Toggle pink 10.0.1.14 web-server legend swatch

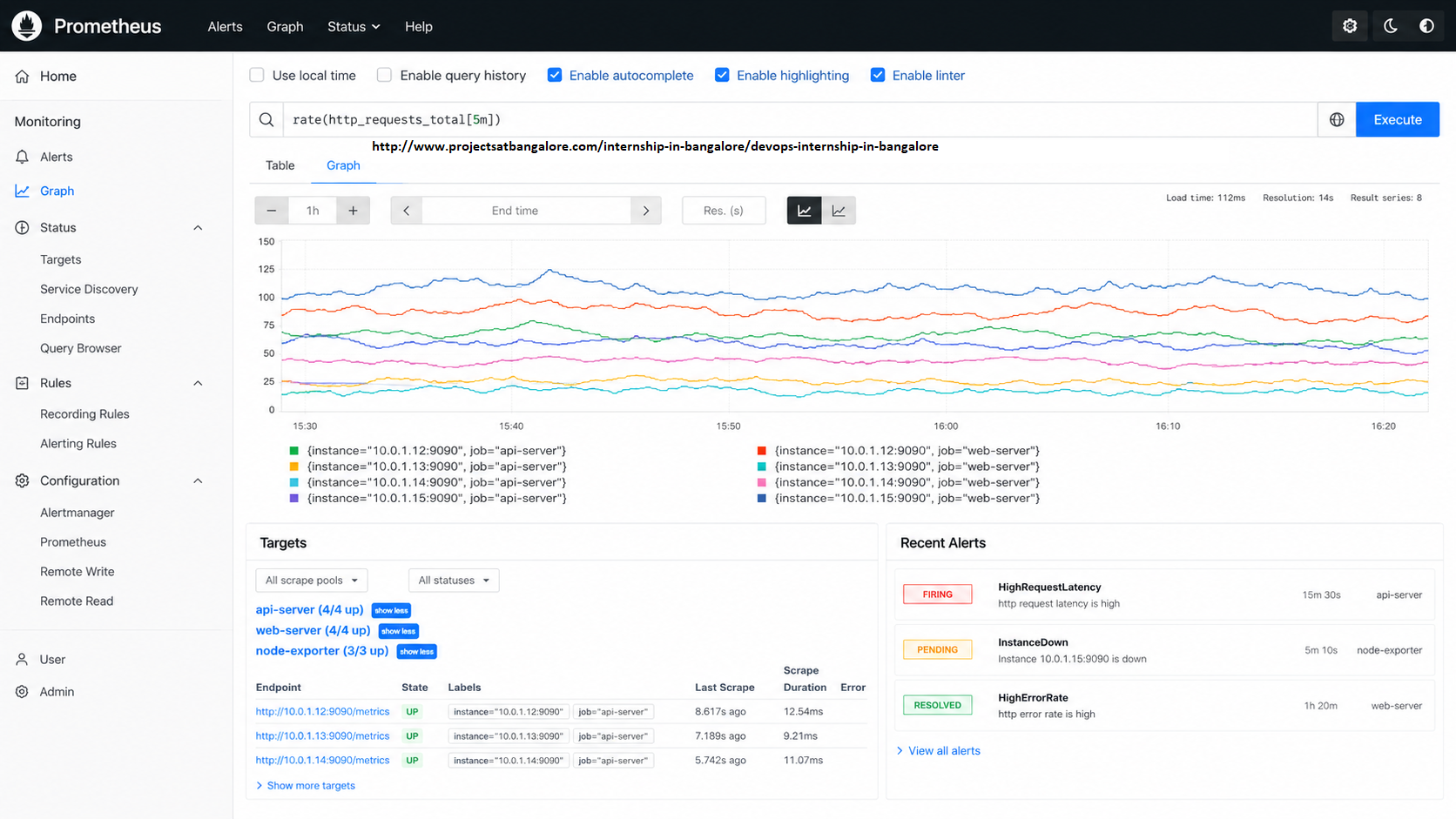point(762,482)
